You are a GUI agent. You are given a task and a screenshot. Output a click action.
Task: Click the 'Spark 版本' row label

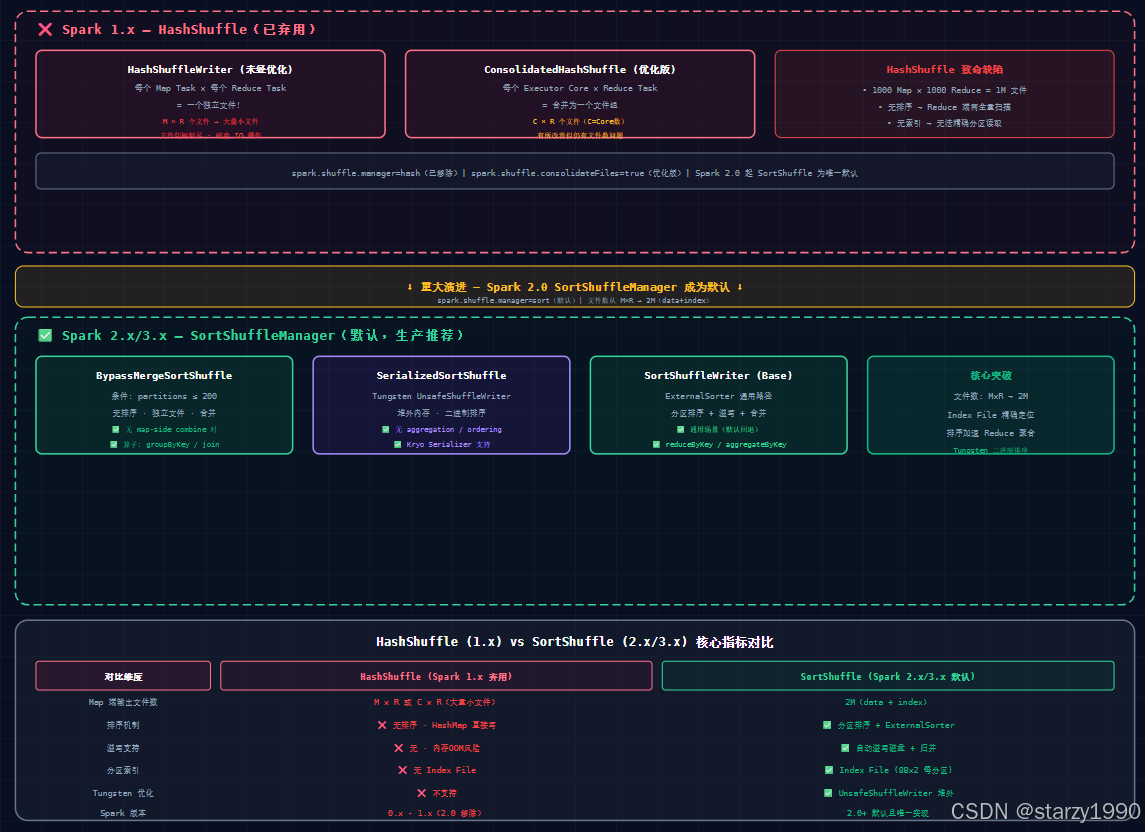[x=123, y=813]
